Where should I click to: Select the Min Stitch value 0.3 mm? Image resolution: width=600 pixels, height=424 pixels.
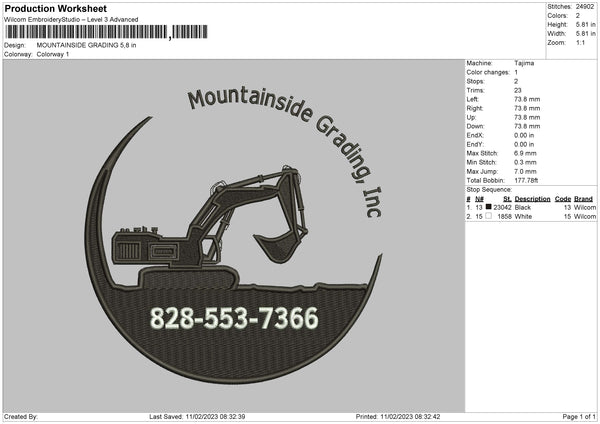point(525,162)
